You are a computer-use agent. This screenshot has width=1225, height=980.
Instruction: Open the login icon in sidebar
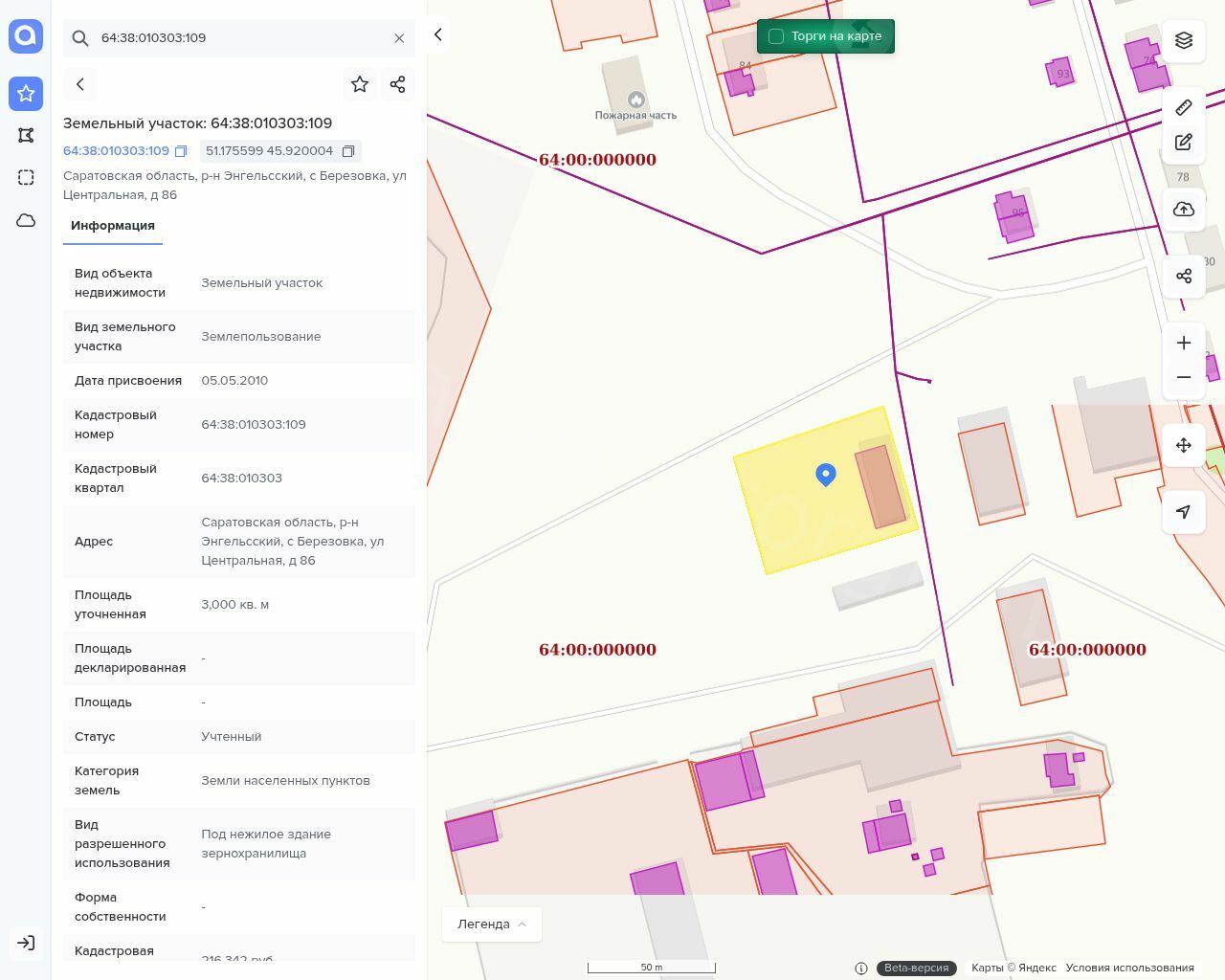[x=26, y=943]
